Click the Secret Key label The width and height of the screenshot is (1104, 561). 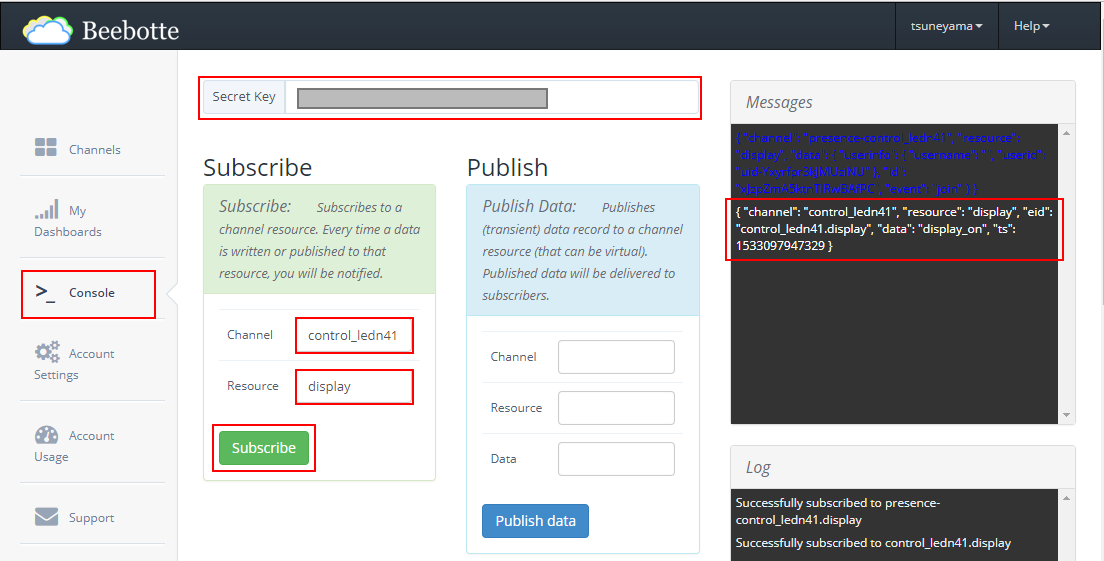(244, 97)
